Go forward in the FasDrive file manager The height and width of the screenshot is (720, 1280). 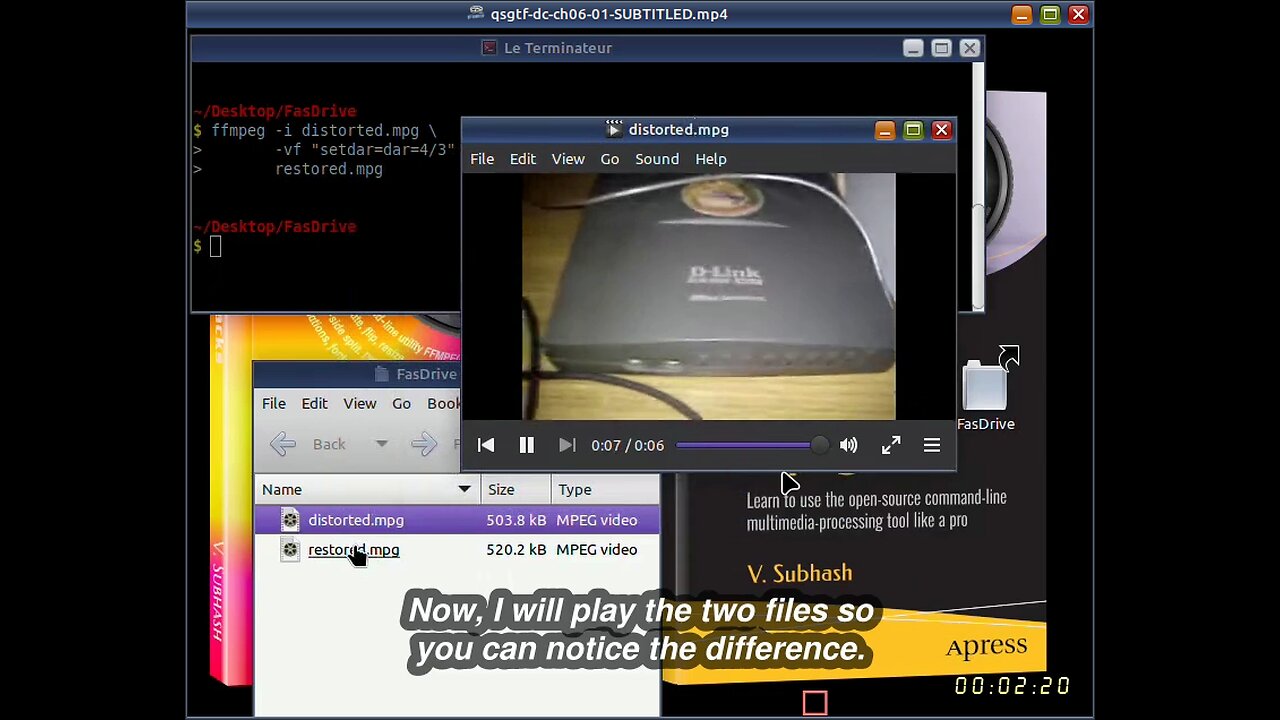tap(424, 444)
